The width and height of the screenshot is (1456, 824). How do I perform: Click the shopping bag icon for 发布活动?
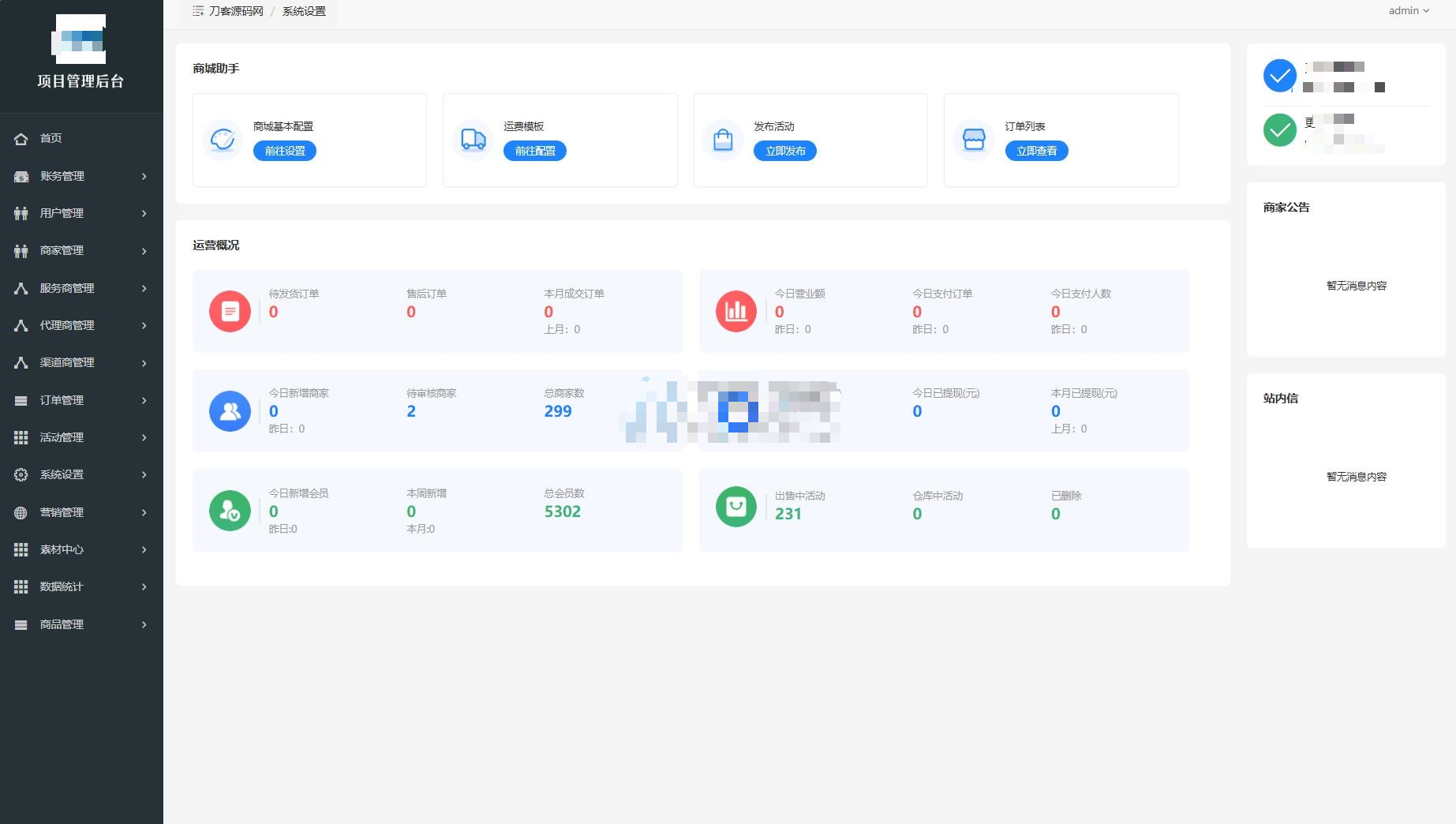pos(723,140)
